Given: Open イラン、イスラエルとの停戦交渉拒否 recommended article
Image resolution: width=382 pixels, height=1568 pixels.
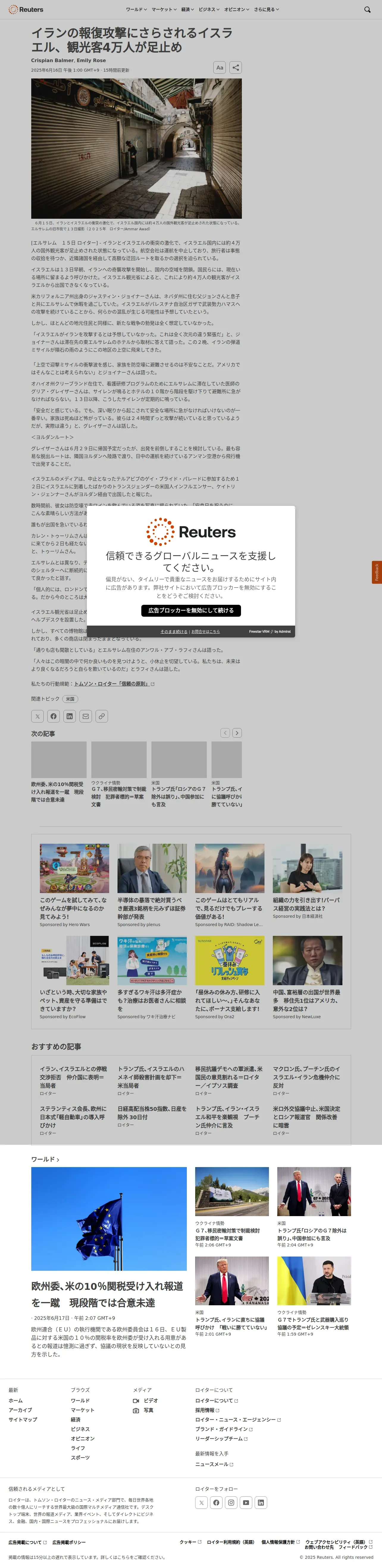Looking at the screenshot, I should [73, 1077].
